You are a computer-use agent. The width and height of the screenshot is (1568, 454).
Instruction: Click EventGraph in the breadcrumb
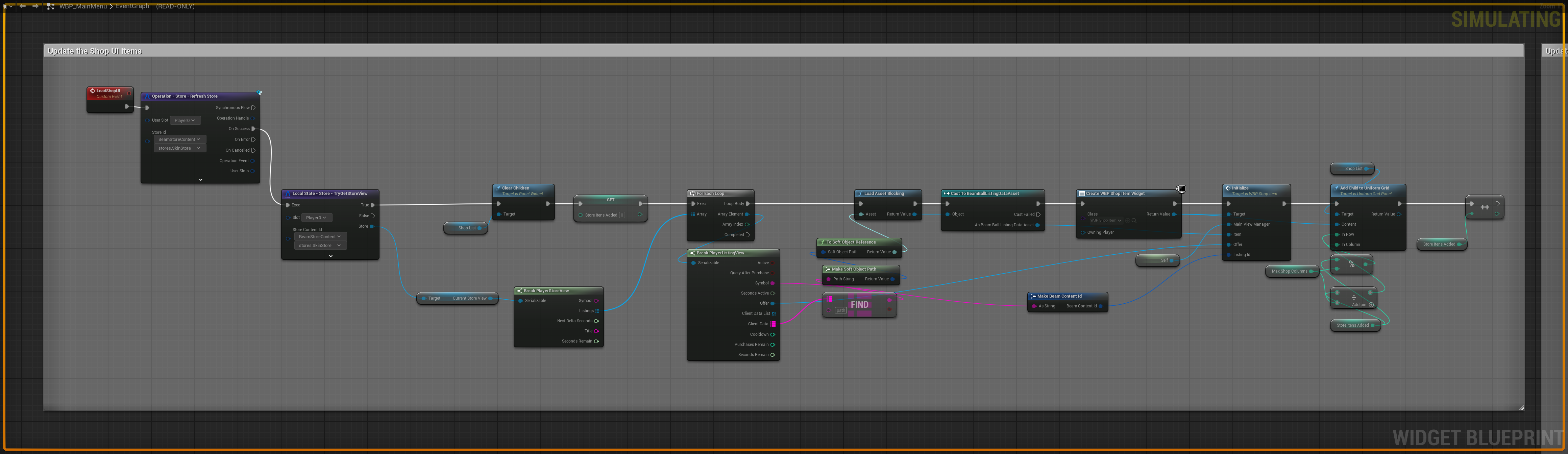click(x=132, y=6)
